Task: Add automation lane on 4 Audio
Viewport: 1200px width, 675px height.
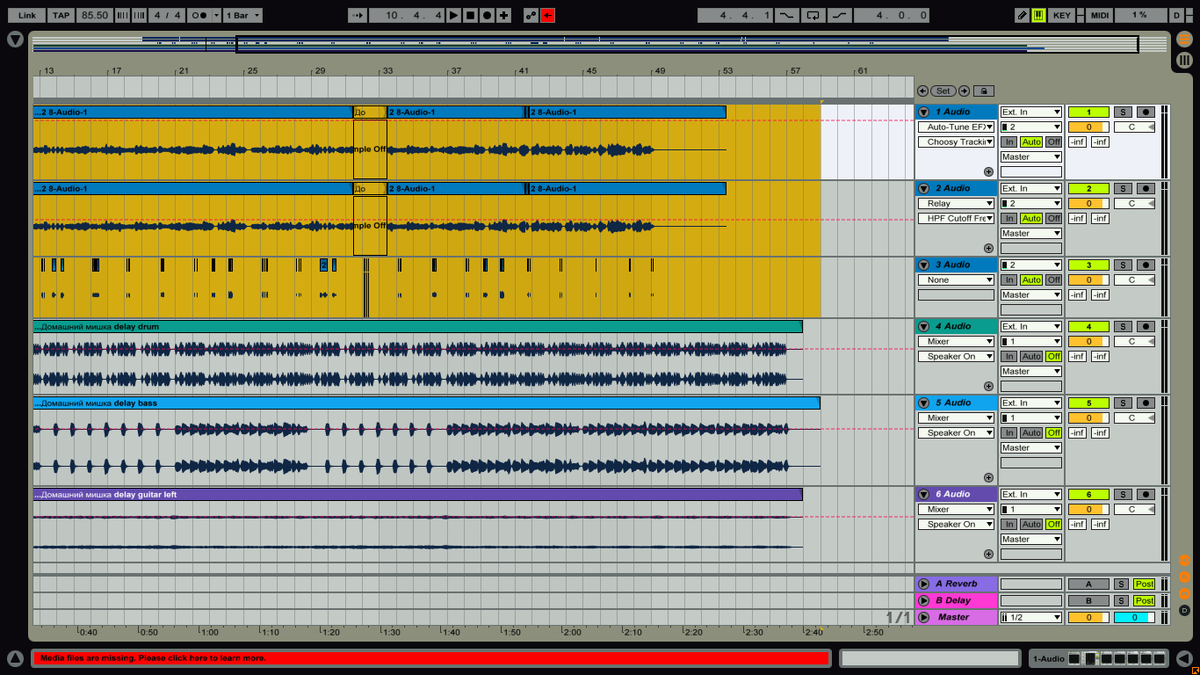Action: pos(989,386)
